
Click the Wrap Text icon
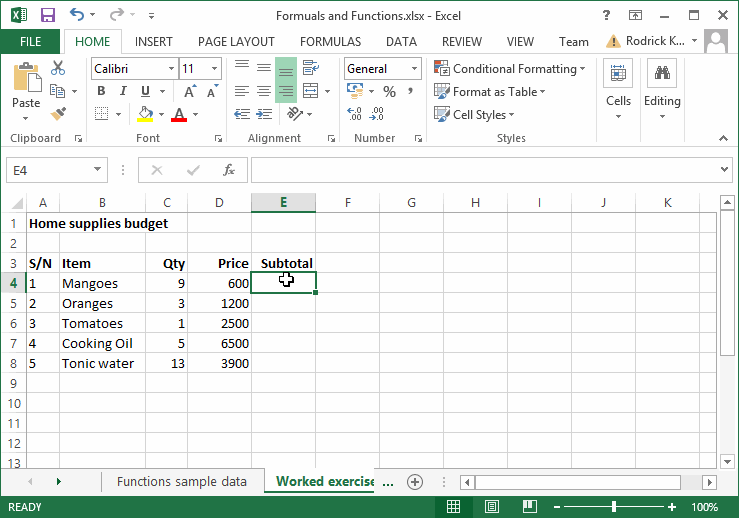pyautogui.click(x=310, y=69)
